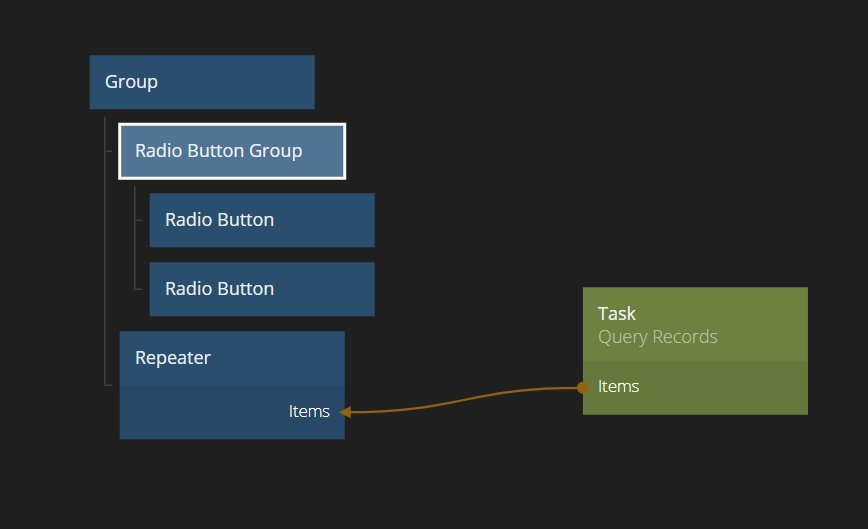Select the first Radio Button node

click(261, 220)
